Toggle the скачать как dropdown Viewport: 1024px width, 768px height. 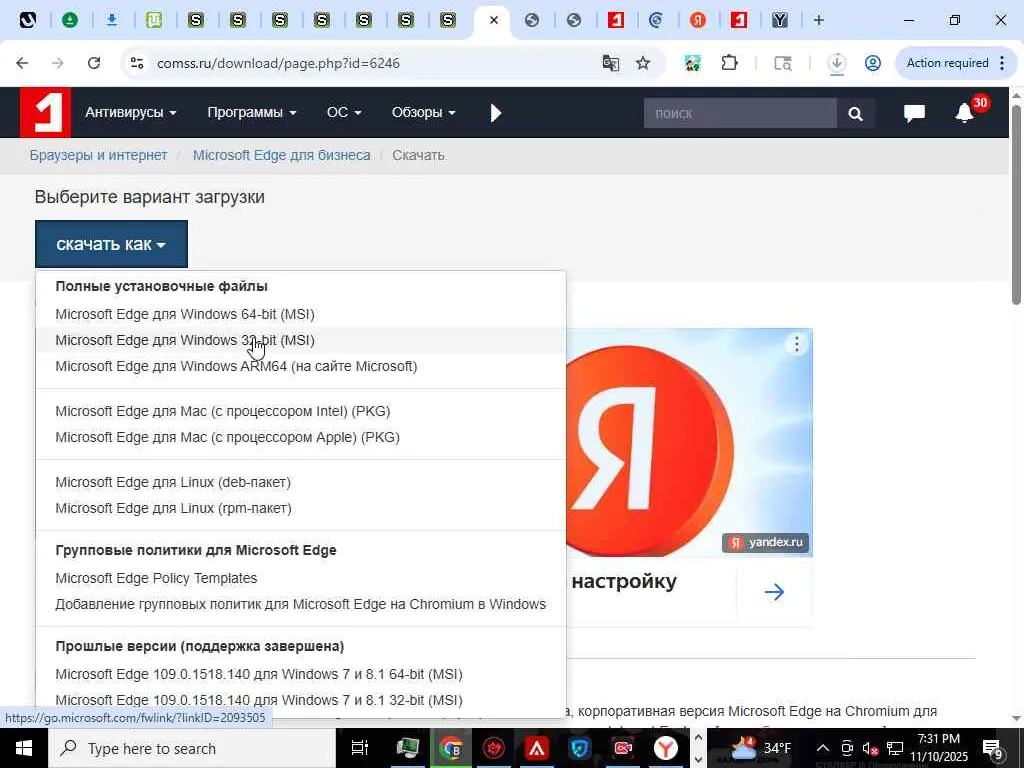point(111,244)
